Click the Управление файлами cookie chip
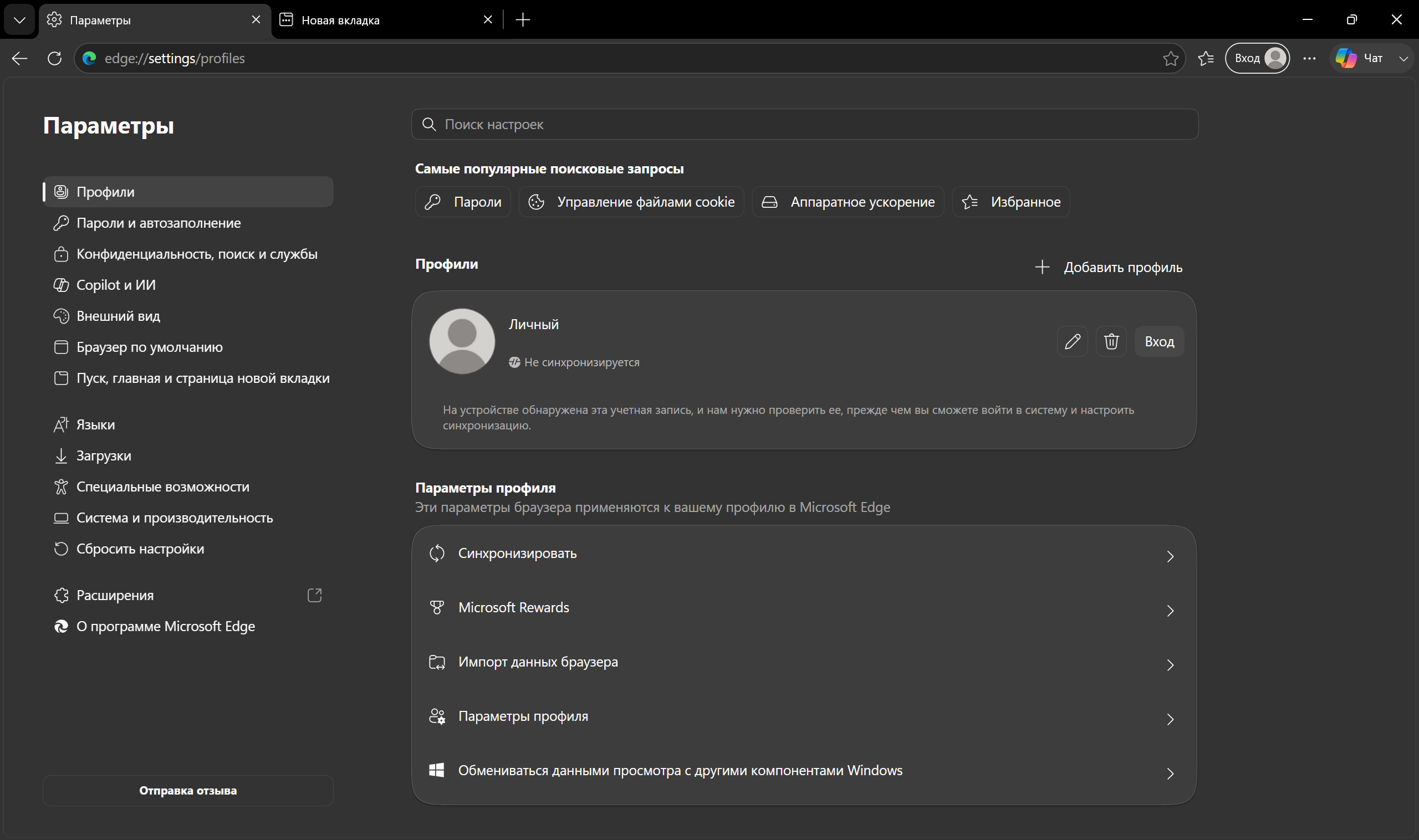Viewport: 1419px width, 840px height. coord(631,202)
